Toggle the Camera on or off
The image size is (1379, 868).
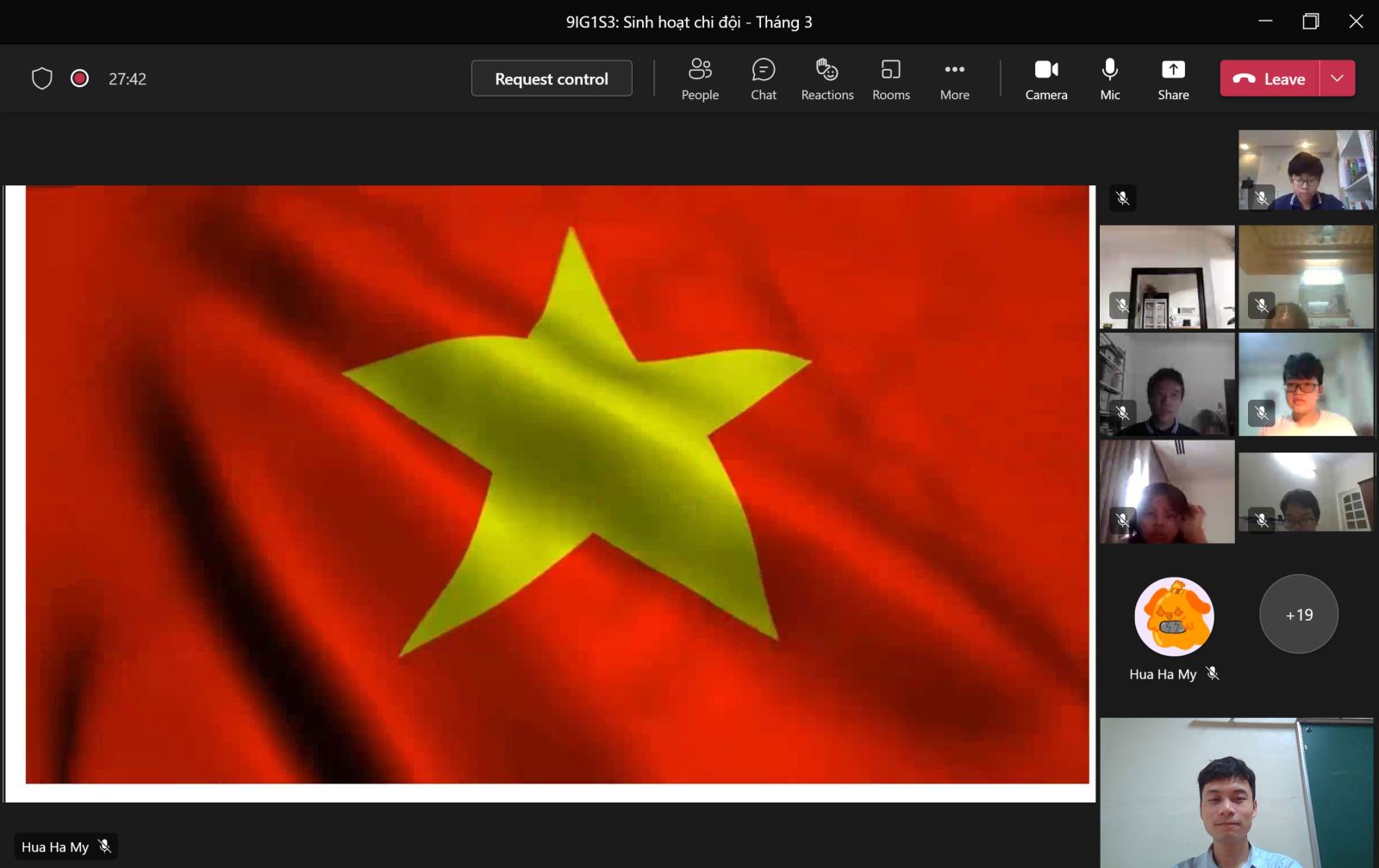(1046, 79)
